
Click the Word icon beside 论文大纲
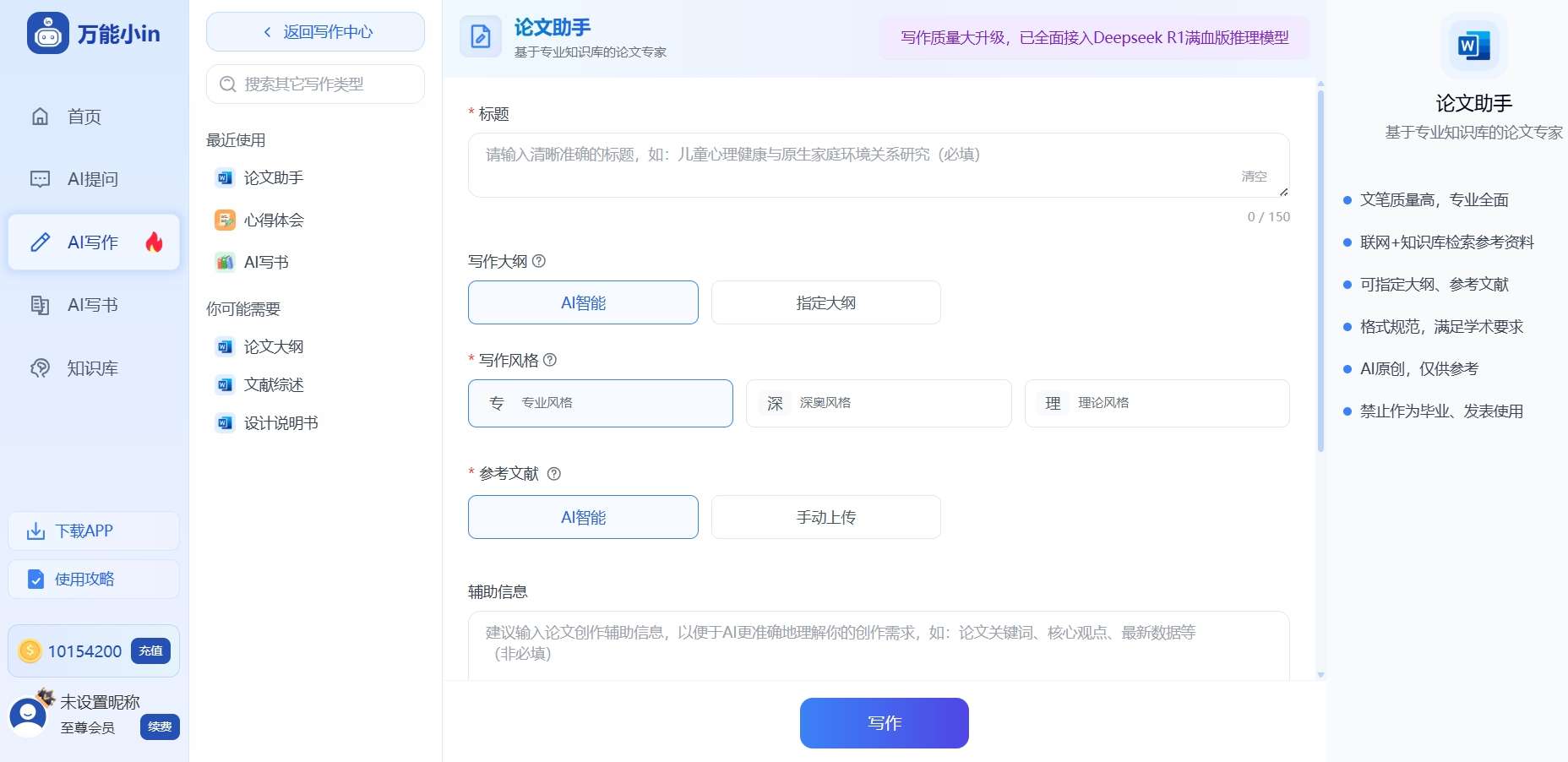pos(225,346)
